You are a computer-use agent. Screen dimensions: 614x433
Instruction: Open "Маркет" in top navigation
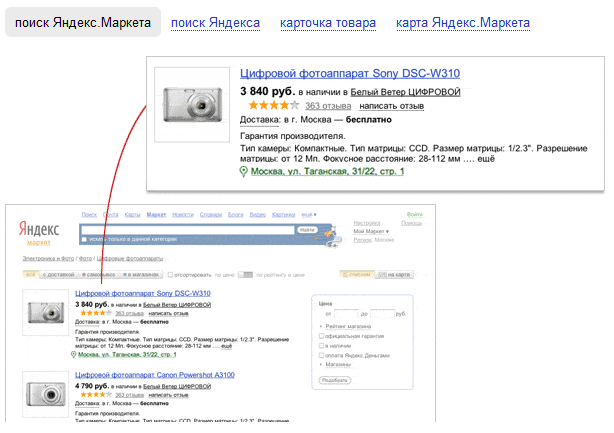pos(156,215)
